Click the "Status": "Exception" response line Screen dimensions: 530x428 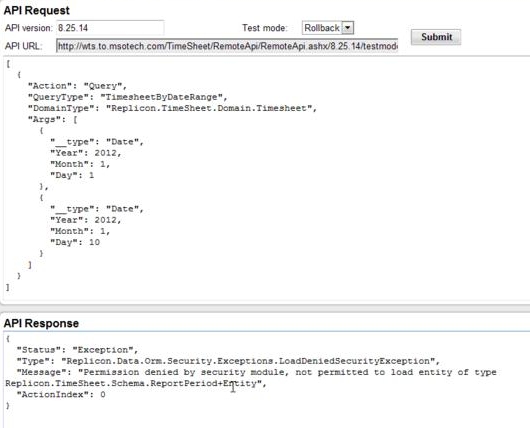[77, 350]
